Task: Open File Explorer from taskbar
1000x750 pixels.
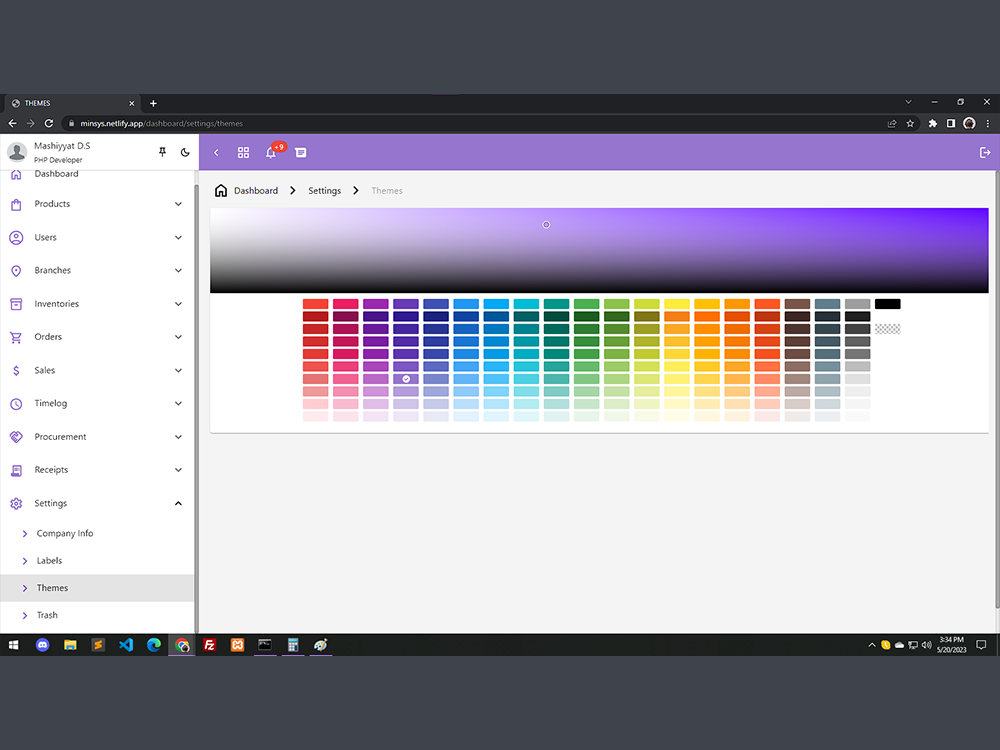Action: (x=70, y=645)
